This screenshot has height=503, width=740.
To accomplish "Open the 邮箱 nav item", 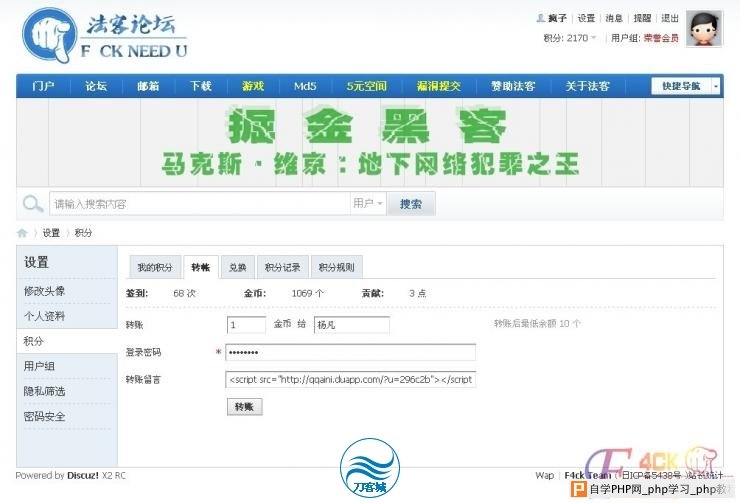I will 148,86.
